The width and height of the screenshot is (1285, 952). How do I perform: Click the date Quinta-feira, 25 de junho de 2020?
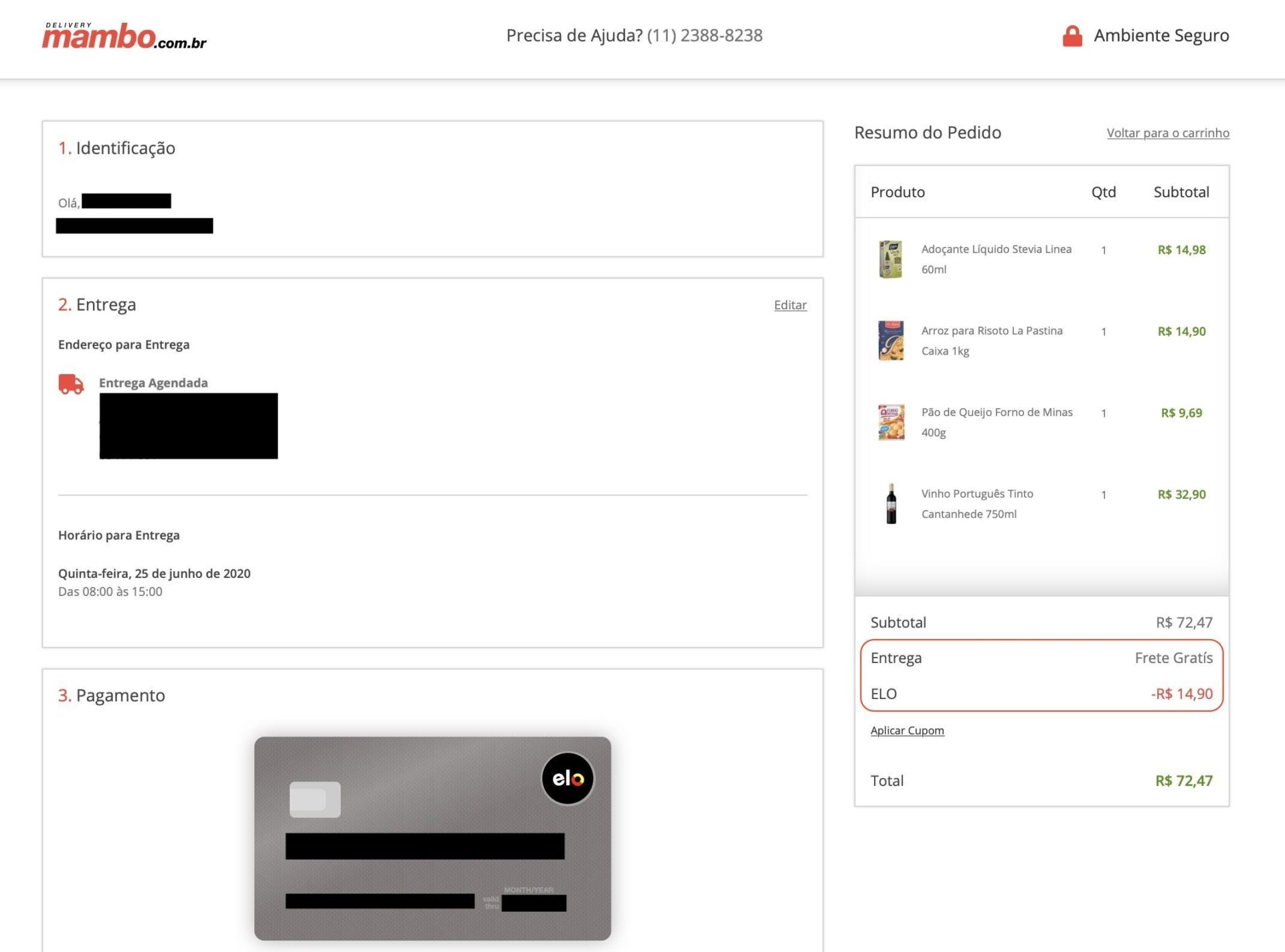154,573
